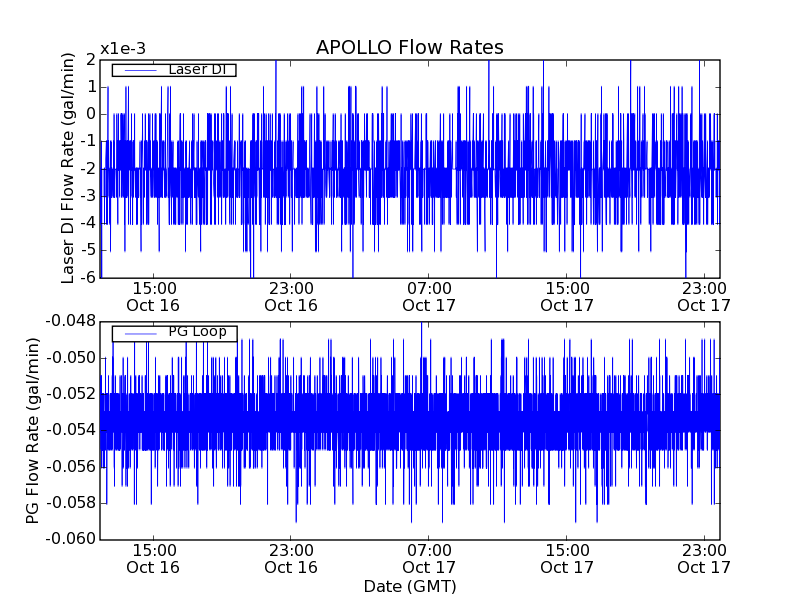Click '15:00 Oct 17' under the Laser DI plot

tap(567, 297)
